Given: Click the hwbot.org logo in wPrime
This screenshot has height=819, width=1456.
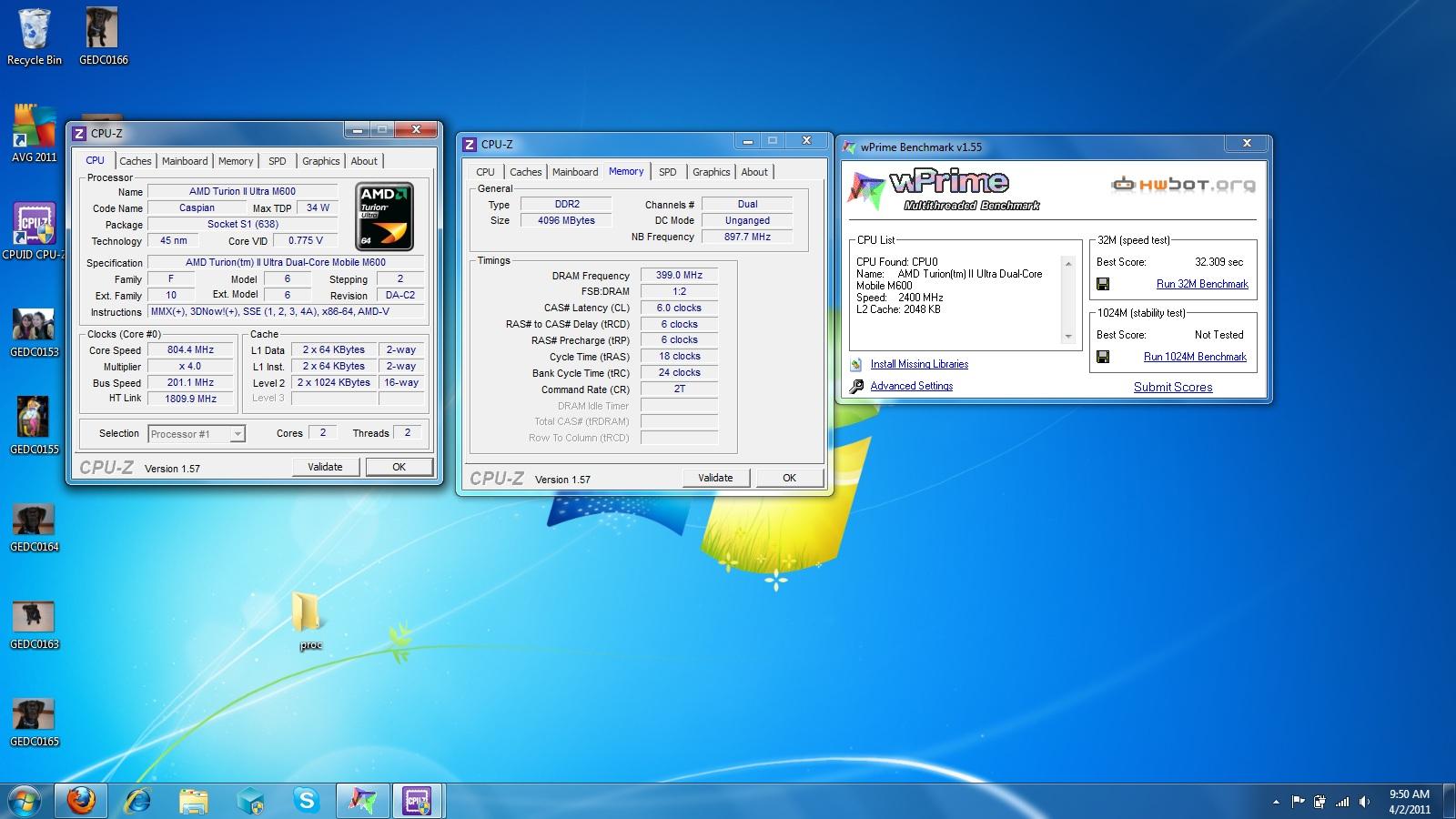Looking at the screenshot, I should (1183, 185).
